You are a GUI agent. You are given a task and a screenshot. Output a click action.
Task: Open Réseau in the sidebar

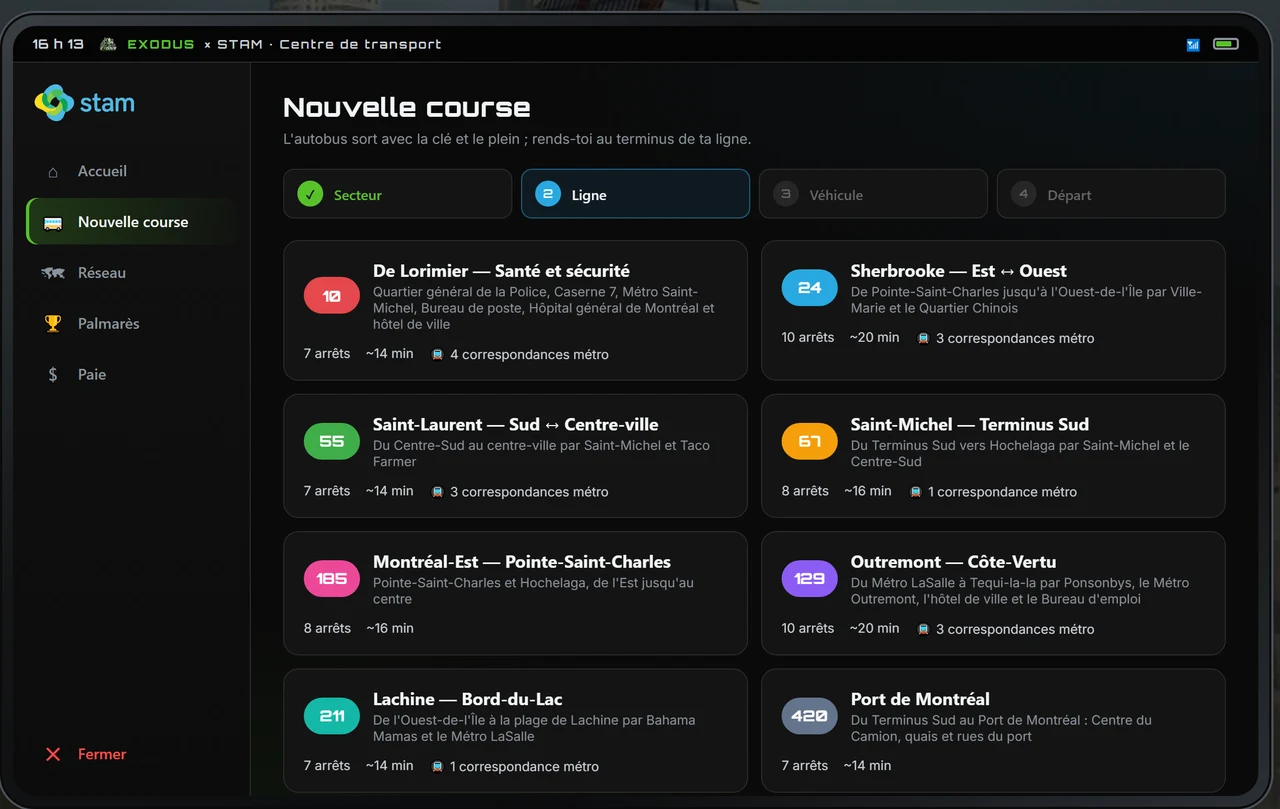[x=131, y=273]
